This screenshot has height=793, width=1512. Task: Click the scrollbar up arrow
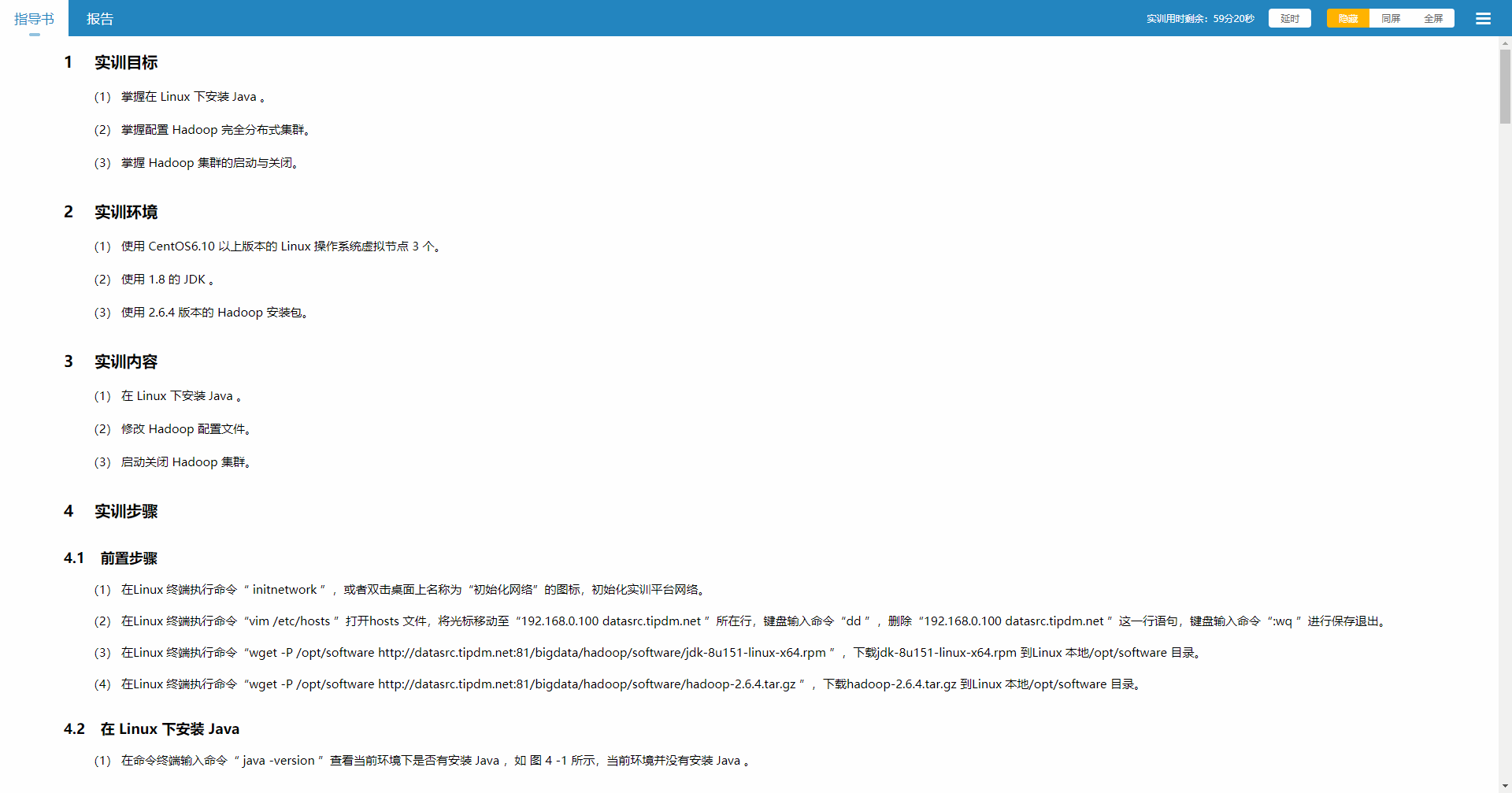(x=1505, y=43)
